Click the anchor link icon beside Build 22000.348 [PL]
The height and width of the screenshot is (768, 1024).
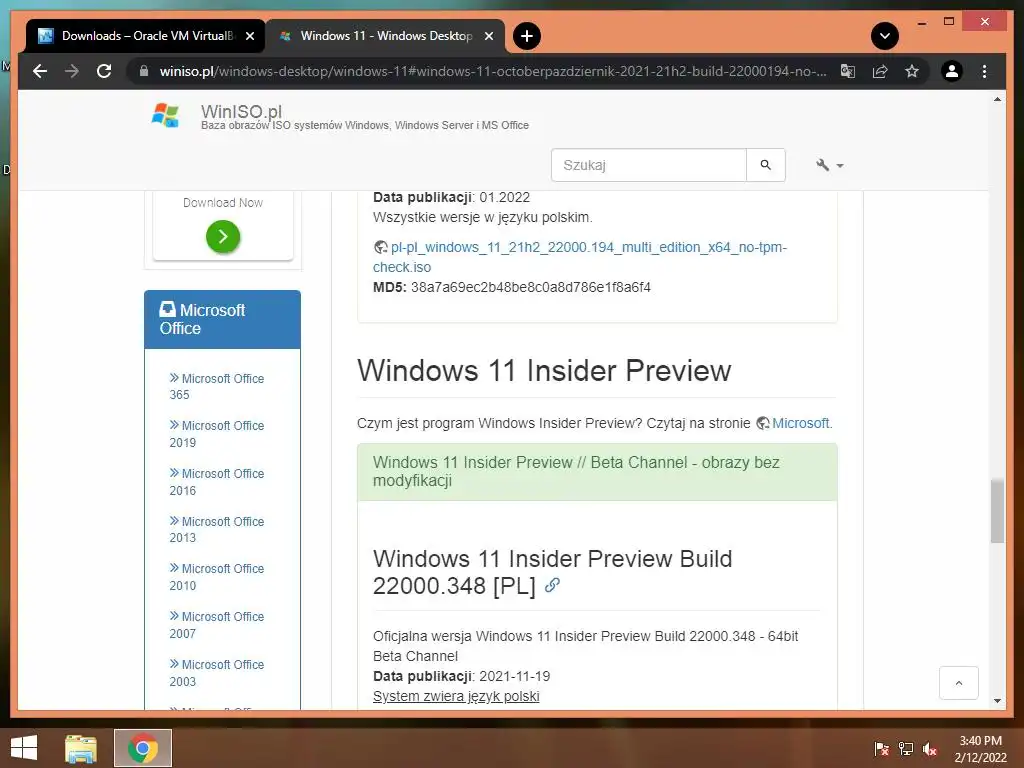tap(552, 585)
